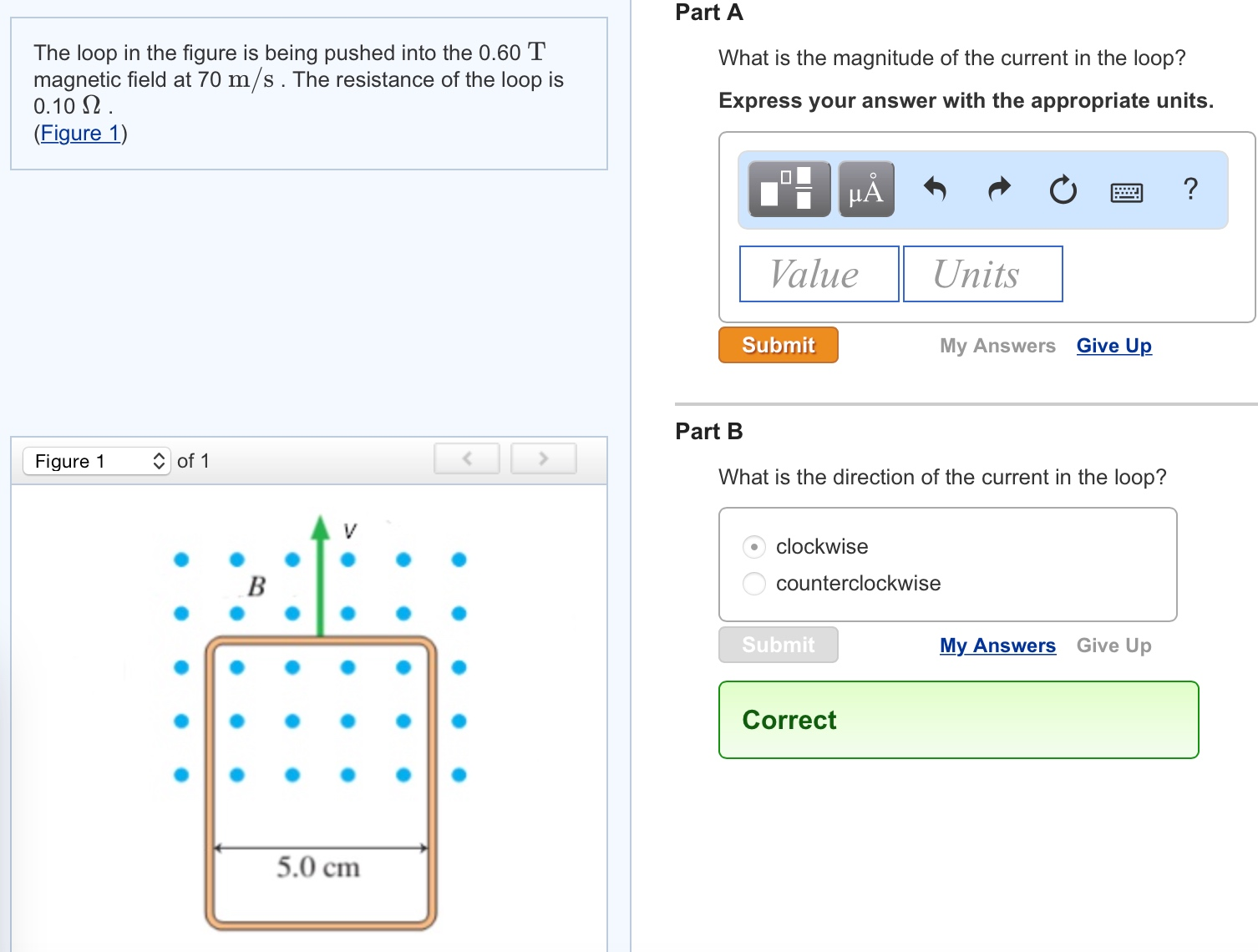The height and width of the screenshot is (952, 1258).
Task: Submit the Part A answer
Action: pos(777,345)
